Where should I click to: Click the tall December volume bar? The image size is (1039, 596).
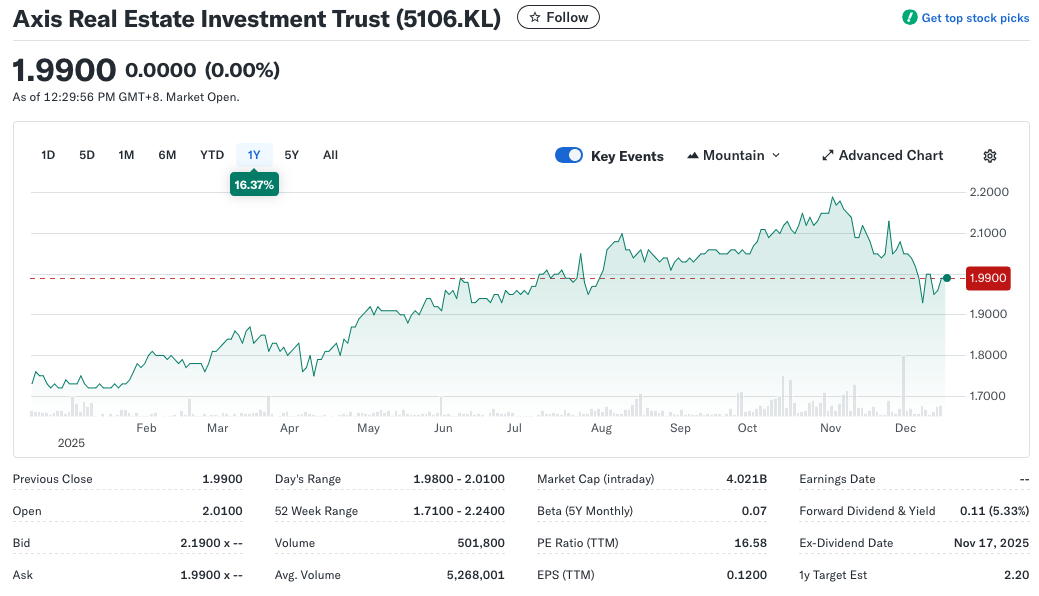[x=903, y=385]
